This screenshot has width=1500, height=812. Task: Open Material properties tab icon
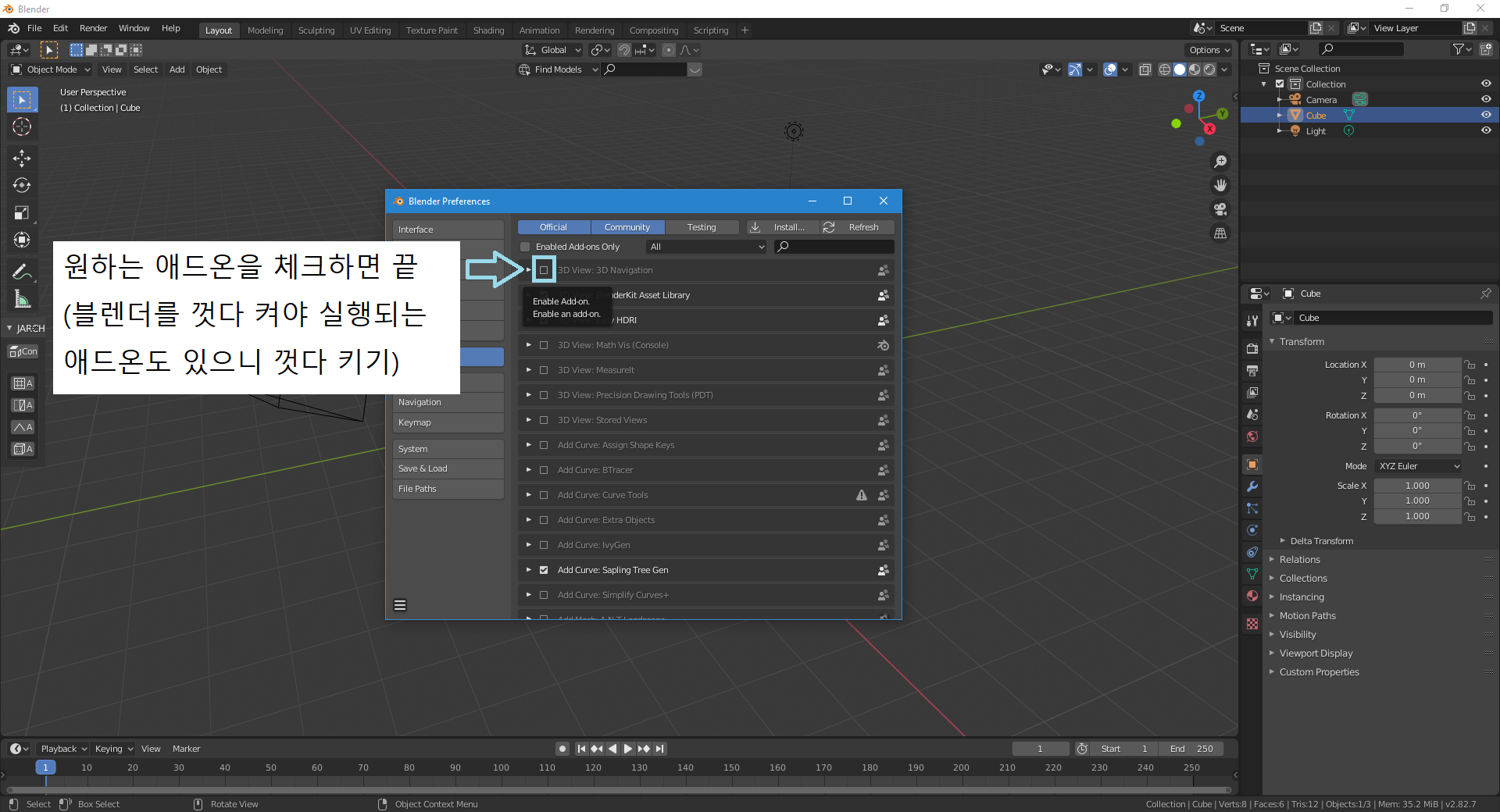pyautogui.click(x=1252, y=596)
